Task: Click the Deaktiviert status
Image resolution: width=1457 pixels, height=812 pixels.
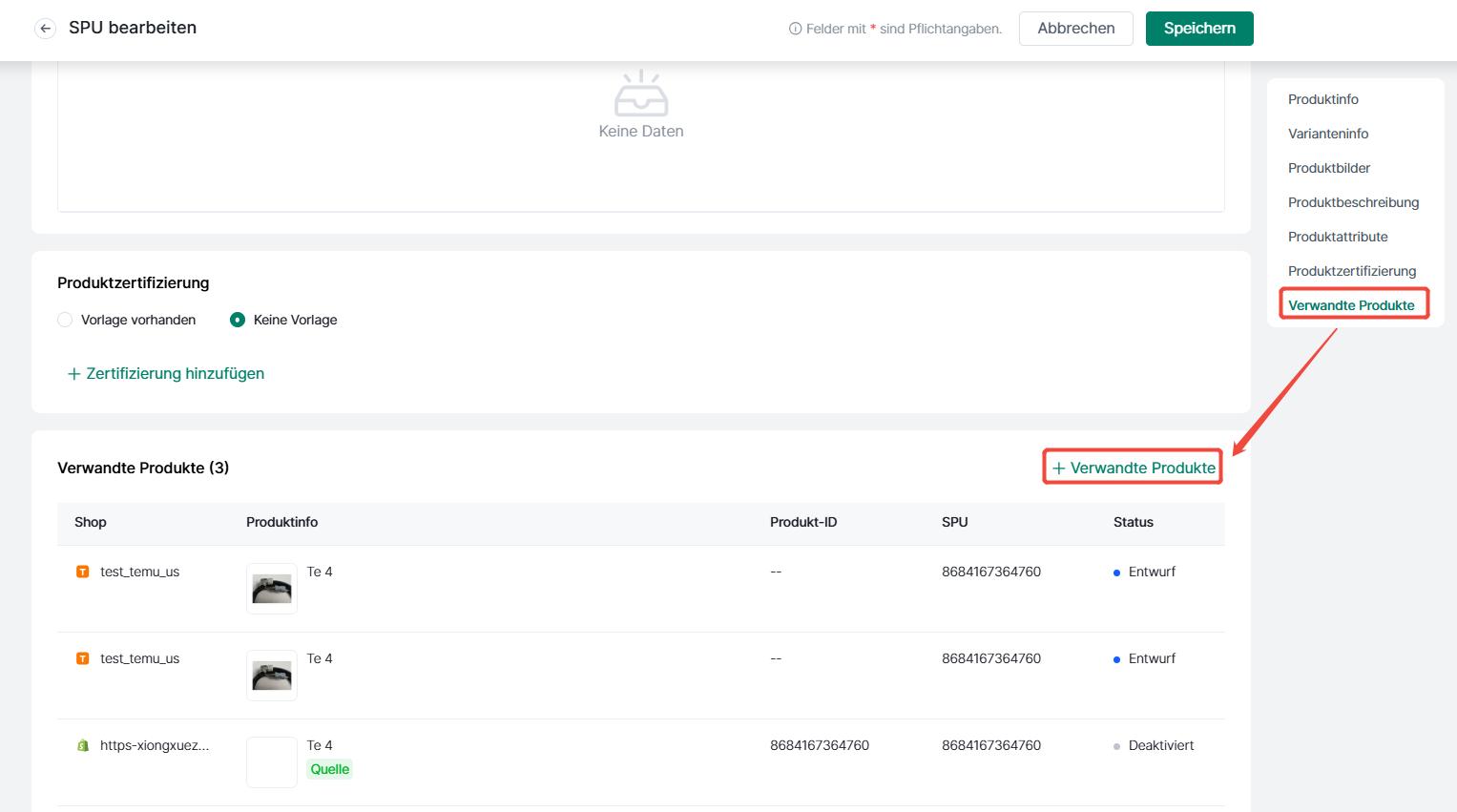Action: coord(1161,745)
